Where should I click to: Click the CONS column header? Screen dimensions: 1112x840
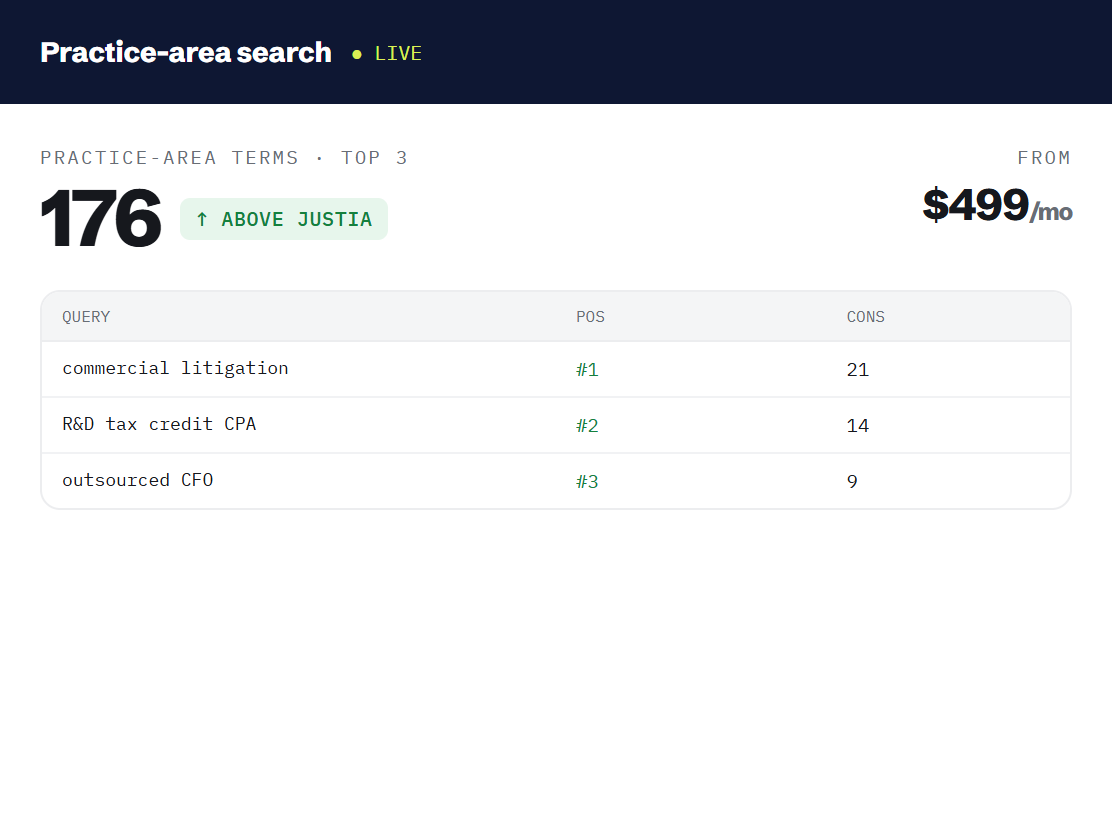tap(865, 317)
